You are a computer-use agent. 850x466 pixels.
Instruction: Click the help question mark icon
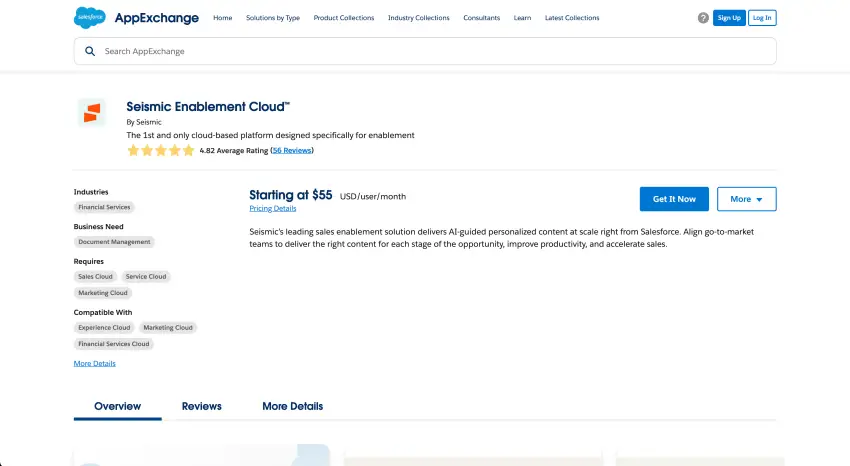703,18
